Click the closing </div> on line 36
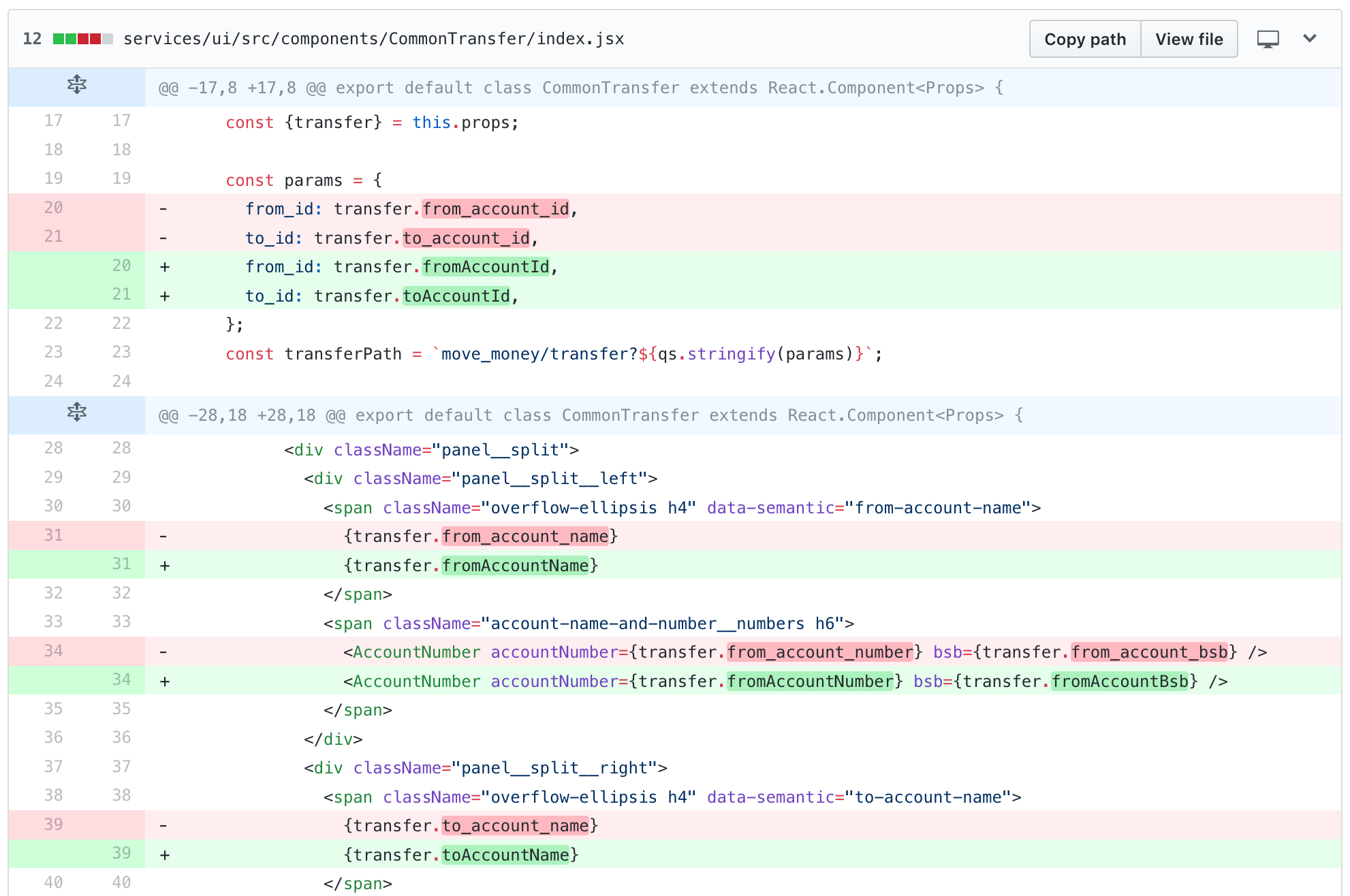This screenshot has height=896, width=1350. pyautogui.click(x=333, y=739)
